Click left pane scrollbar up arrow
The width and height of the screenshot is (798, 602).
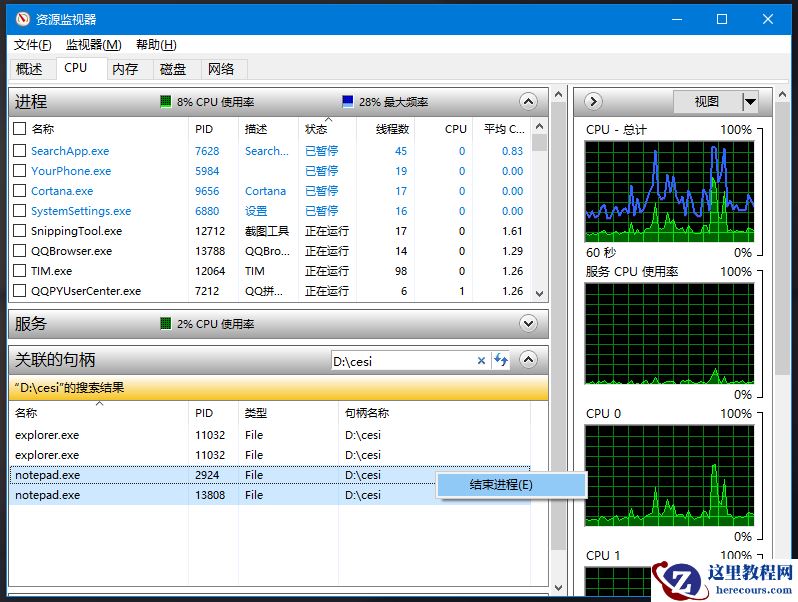coord(558,94)
